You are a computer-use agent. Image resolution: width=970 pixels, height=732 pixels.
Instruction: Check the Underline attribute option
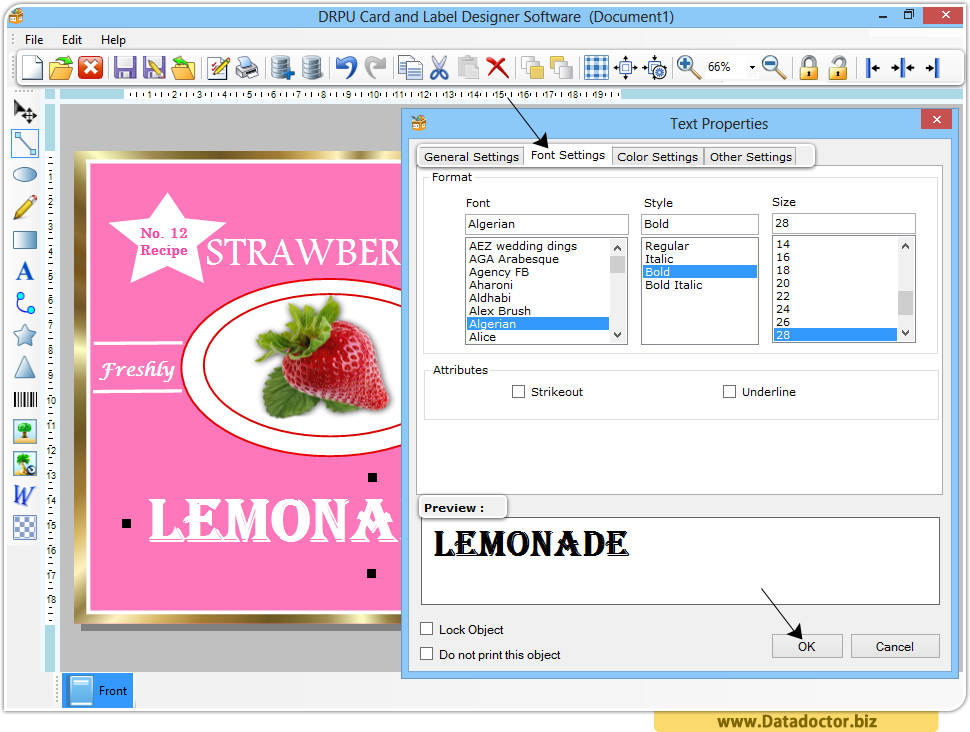[729, 391]
